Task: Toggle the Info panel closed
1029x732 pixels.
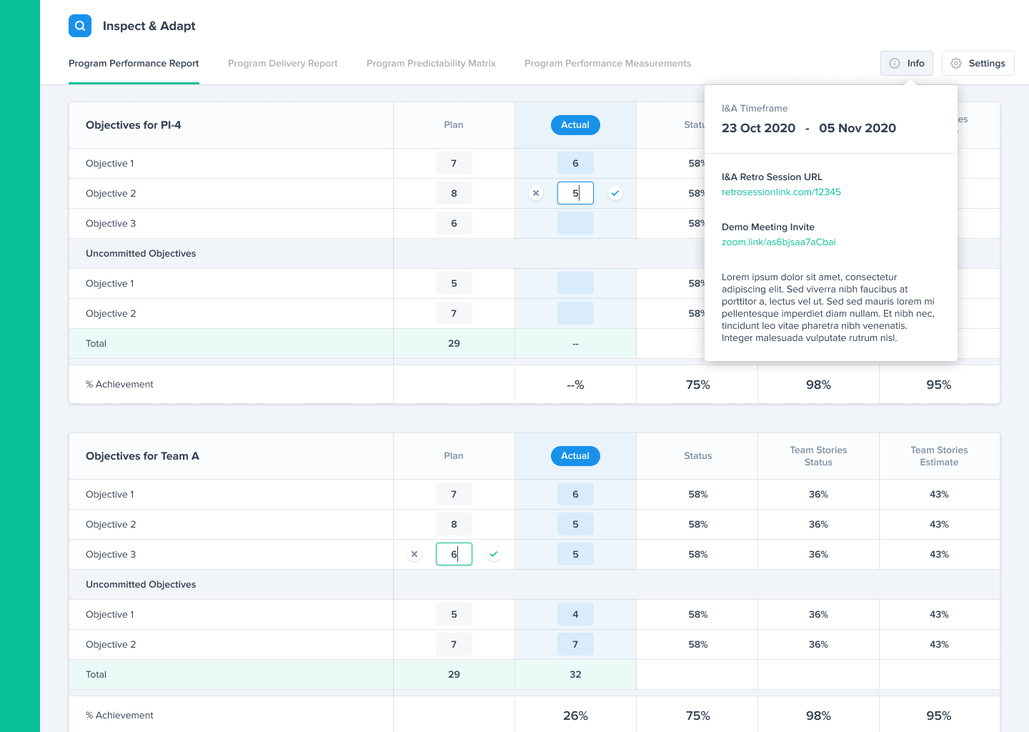Action: pos(906,62)
